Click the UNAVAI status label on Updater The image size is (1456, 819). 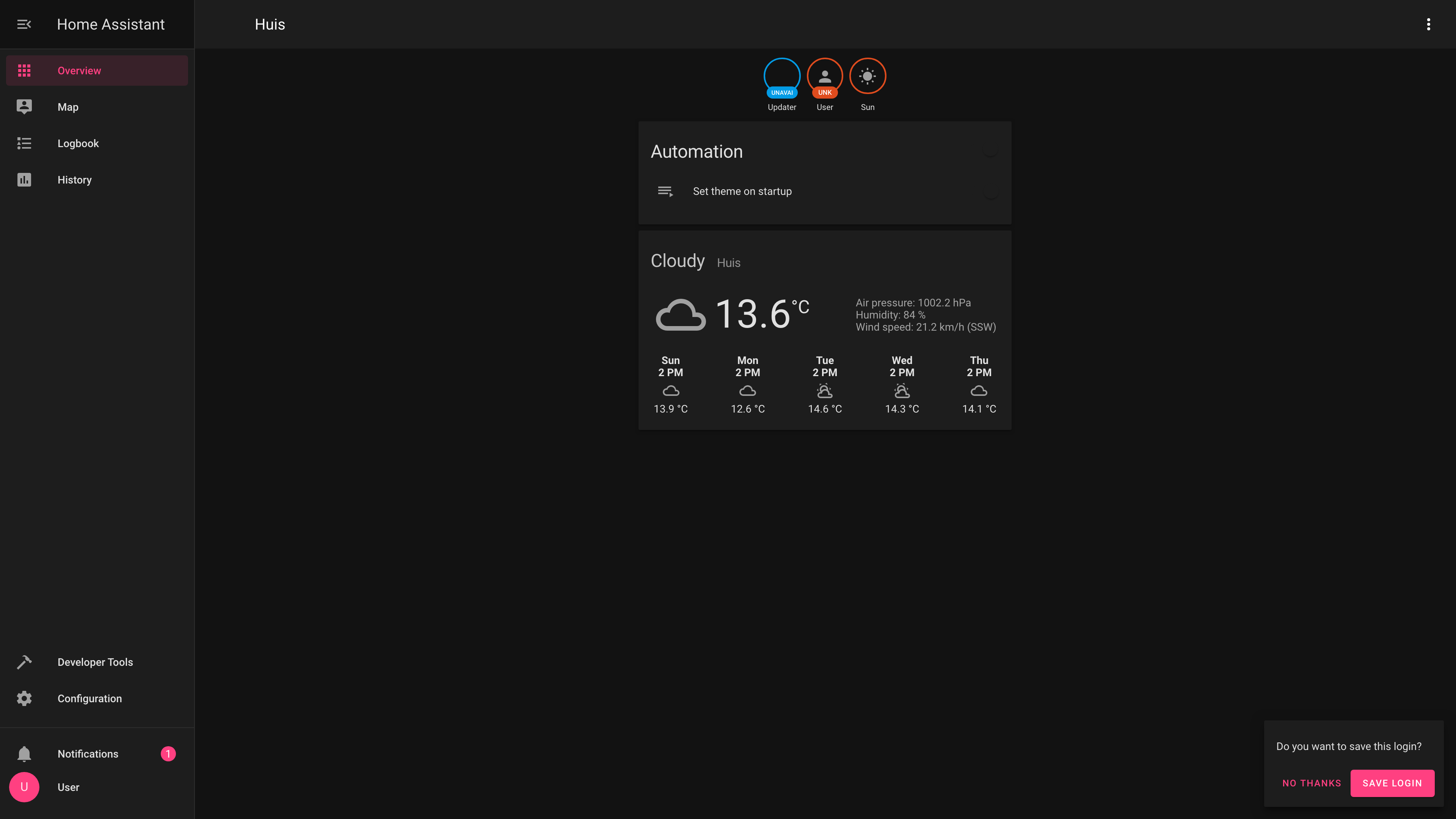click(x=782, y=93)
